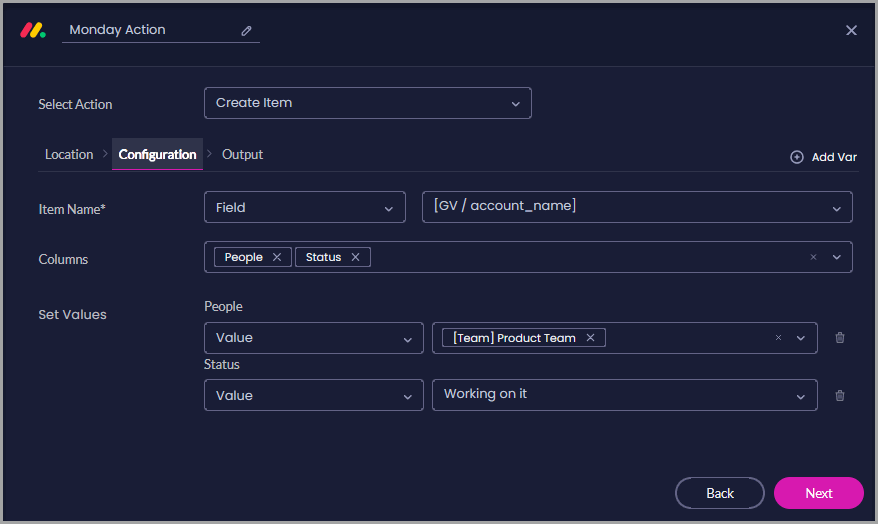Go to the Output tab

242,155
